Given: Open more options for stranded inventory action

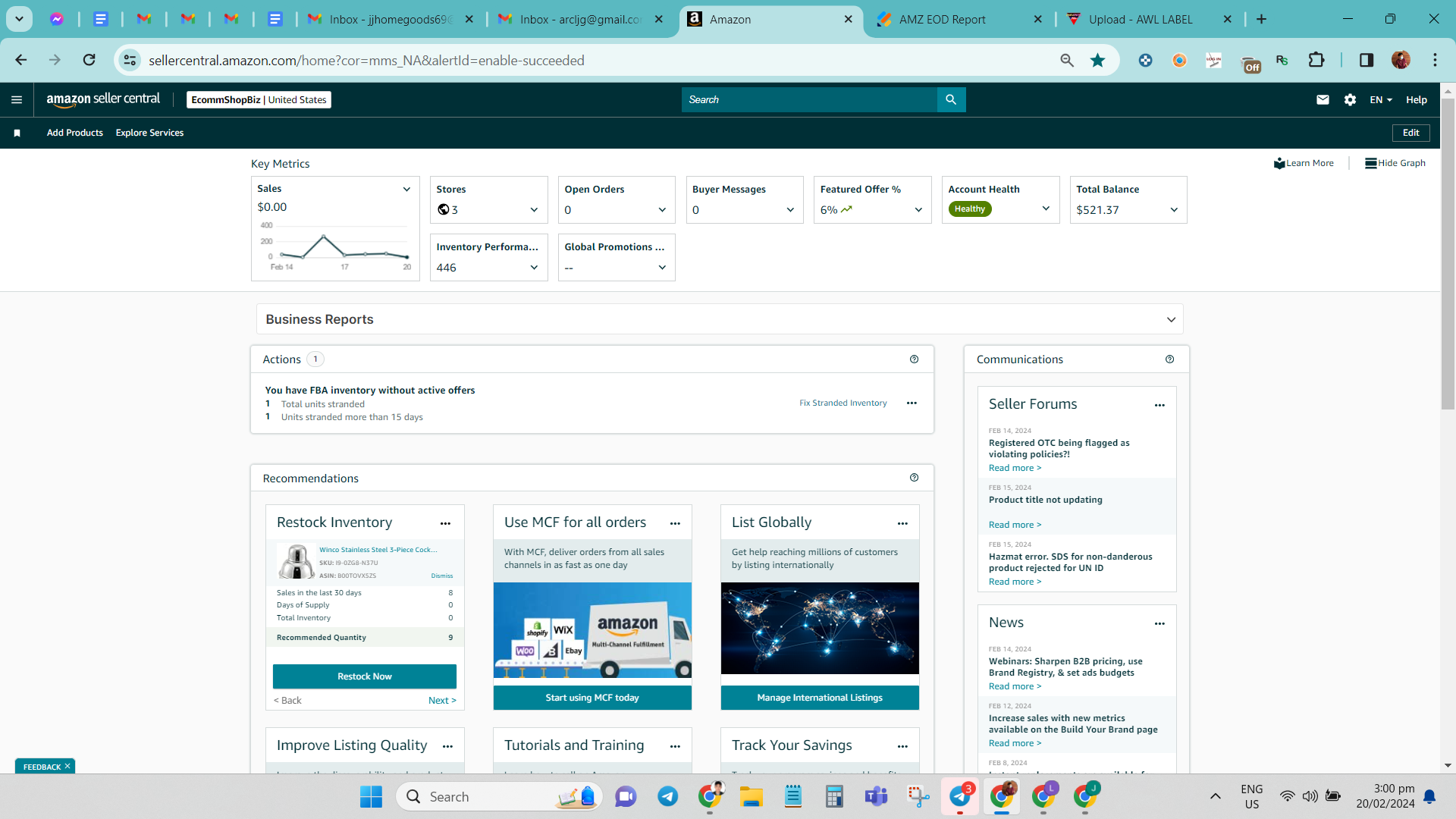Looking at the screenshot, I should [912, 403].
